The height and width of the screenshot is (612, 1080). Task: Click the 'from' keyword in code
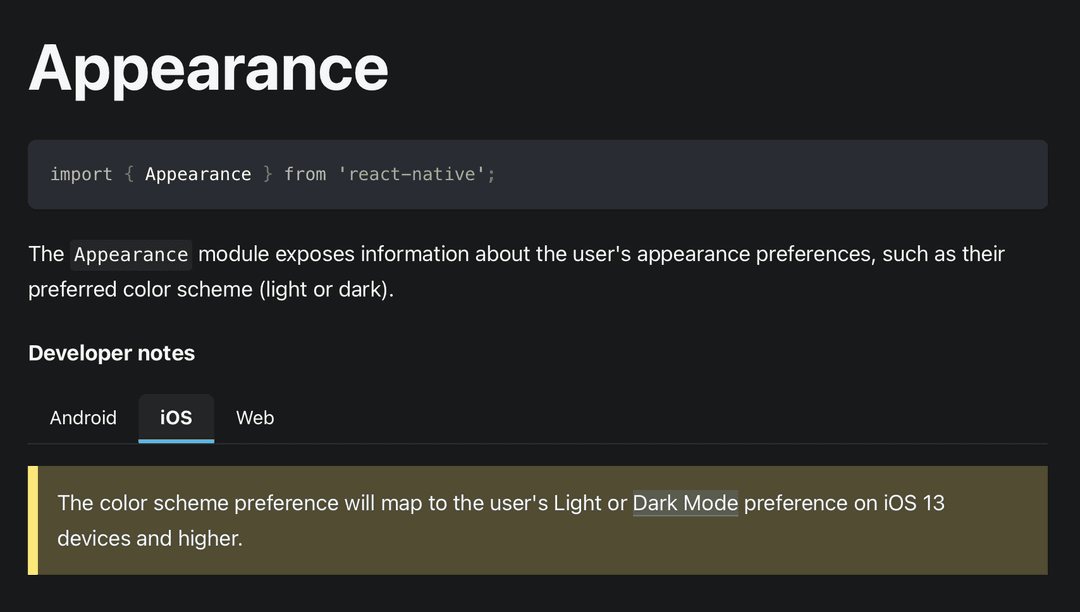point(305,175)
